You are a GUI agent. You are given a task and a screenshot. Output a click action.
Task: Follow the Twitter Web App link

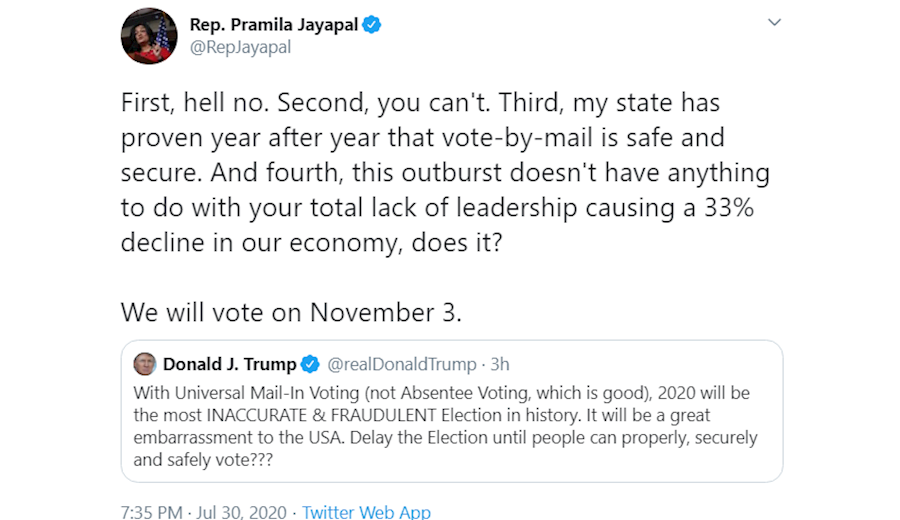pos(366,512)
